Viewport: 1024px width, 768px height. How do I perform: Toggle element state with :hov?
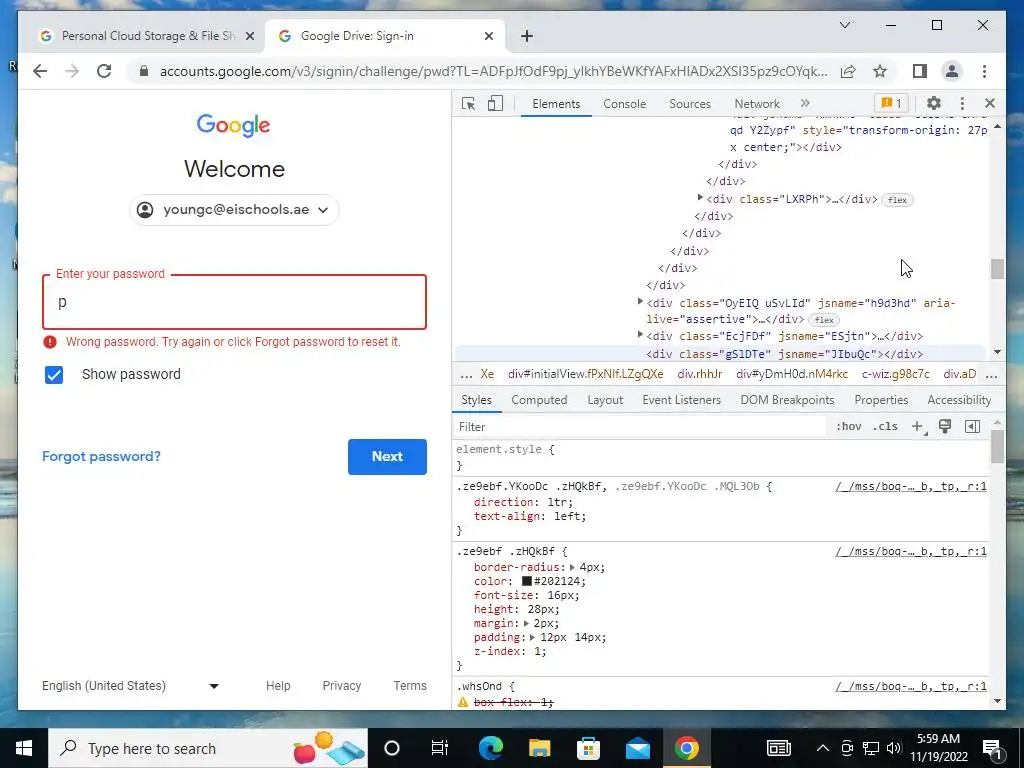[x=848, y=426]
